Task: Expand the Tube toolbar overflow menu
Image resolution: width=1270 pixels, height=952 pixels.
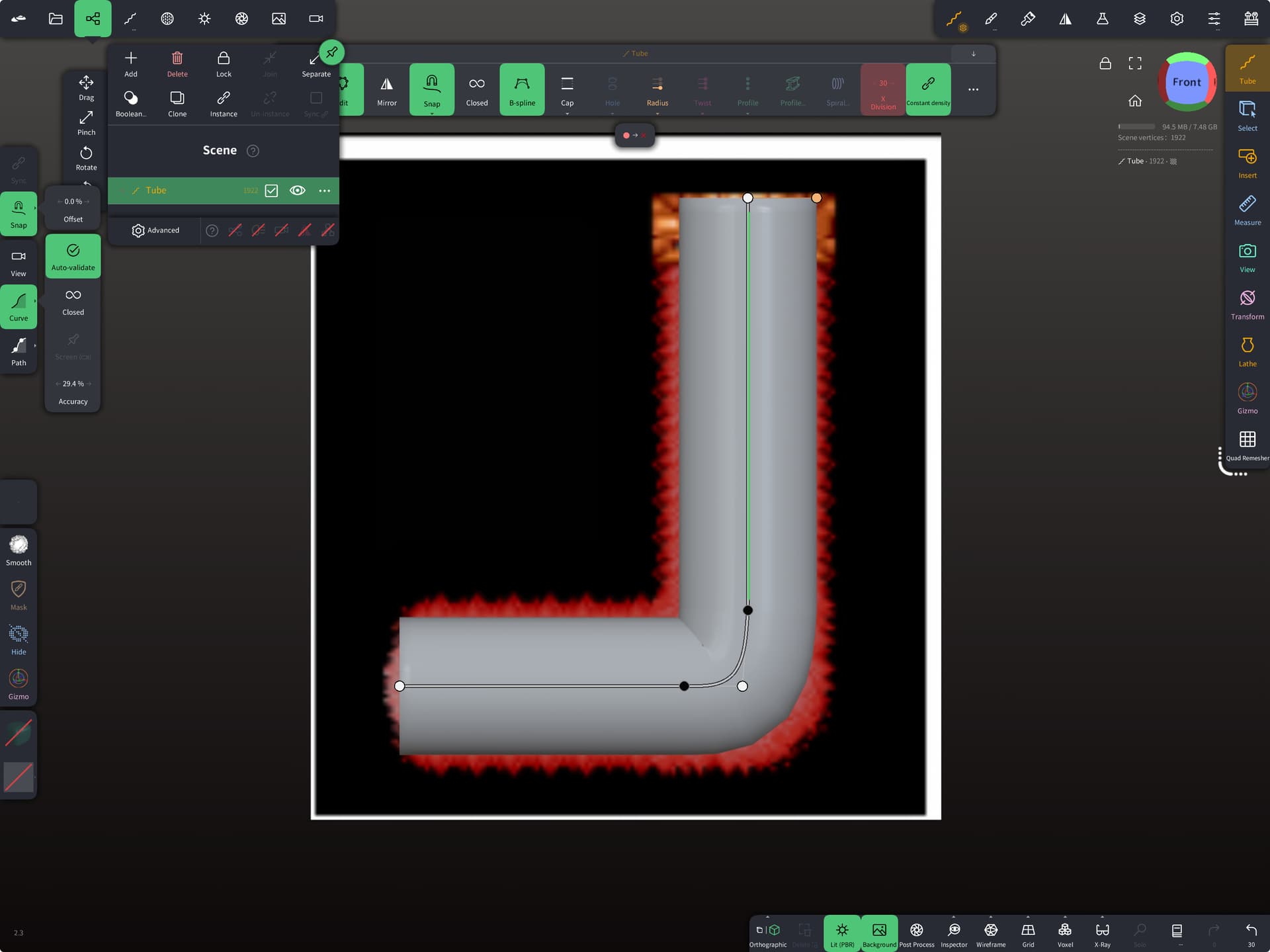Action: [973, 89]
